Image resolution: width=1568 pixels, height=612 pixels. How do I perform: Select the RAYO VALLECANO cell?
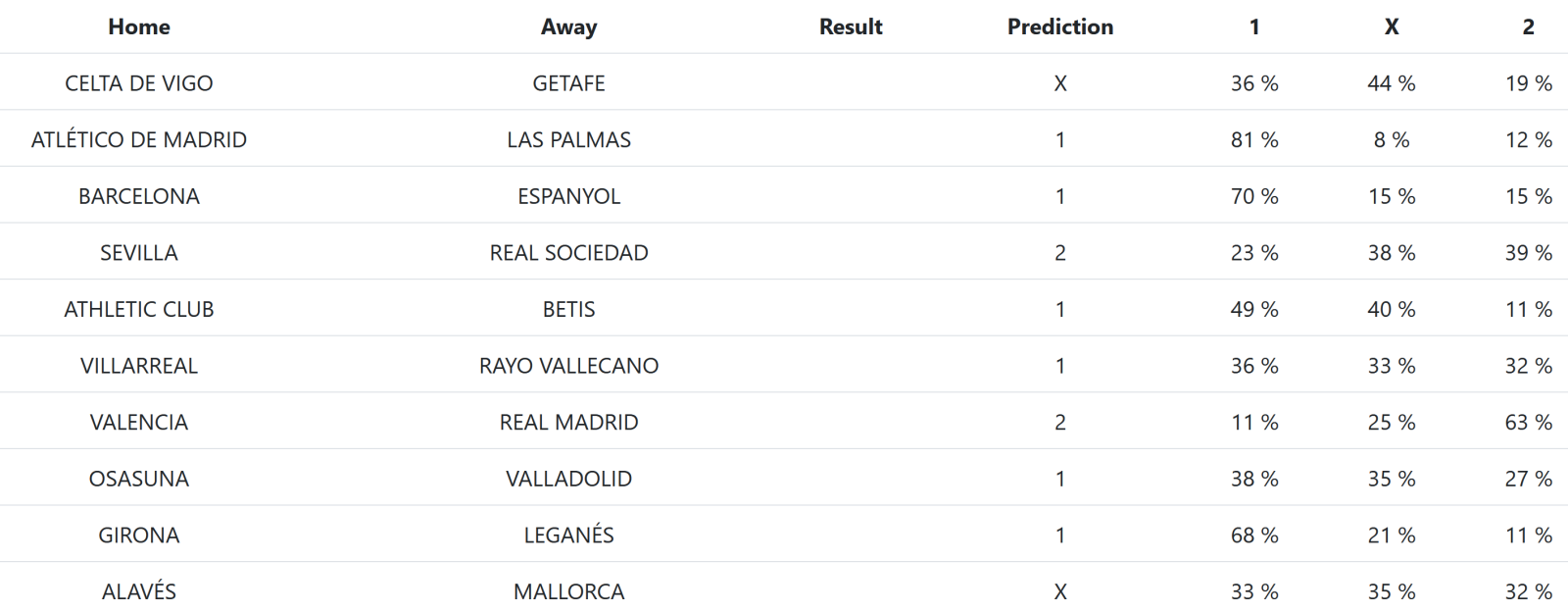(568, 366)
